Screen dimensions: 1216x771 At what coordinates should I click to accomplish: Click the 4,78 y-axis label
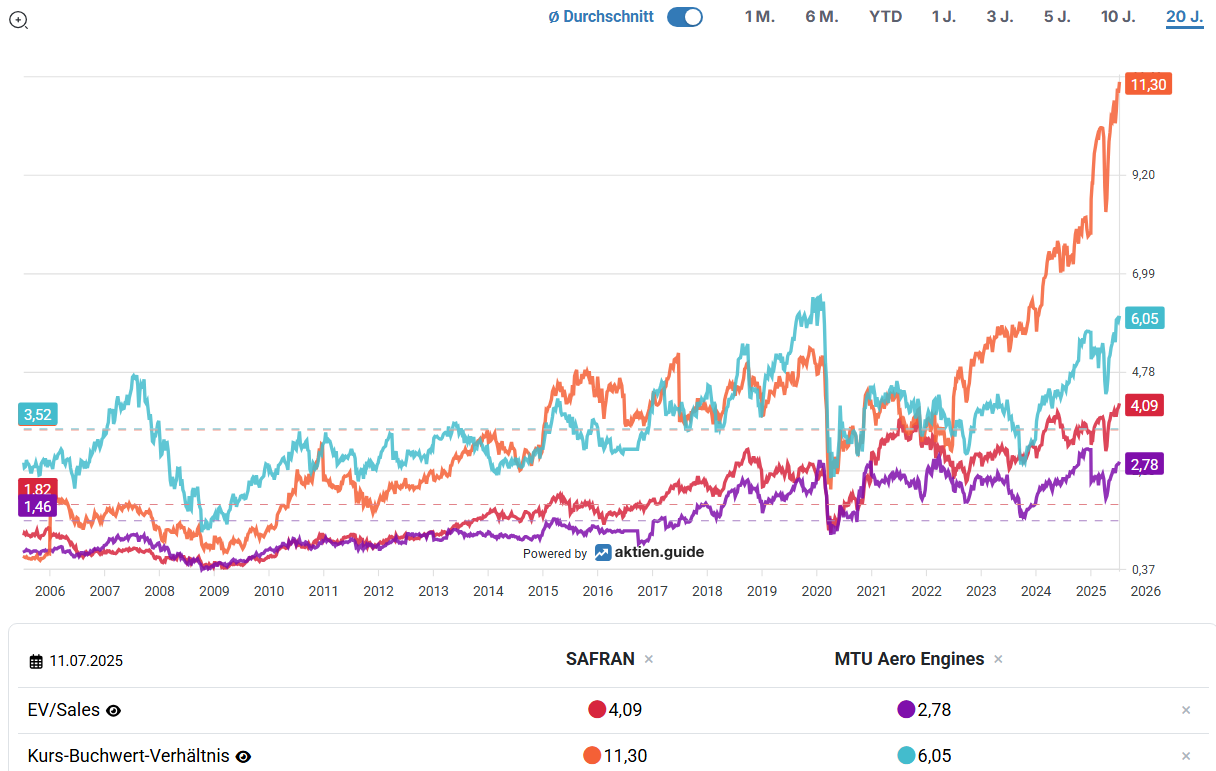[x=1143, y=372]
